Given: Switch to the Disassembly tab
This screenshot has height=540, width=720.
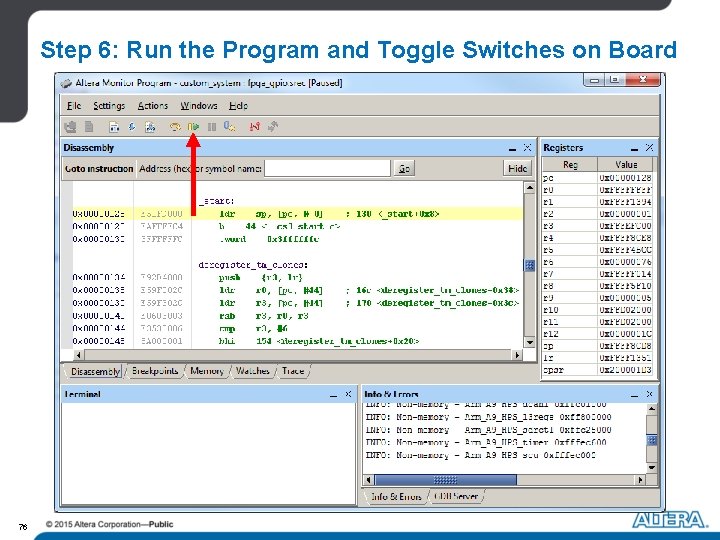Looking at the screenshot, I should (x=95, y=371).
